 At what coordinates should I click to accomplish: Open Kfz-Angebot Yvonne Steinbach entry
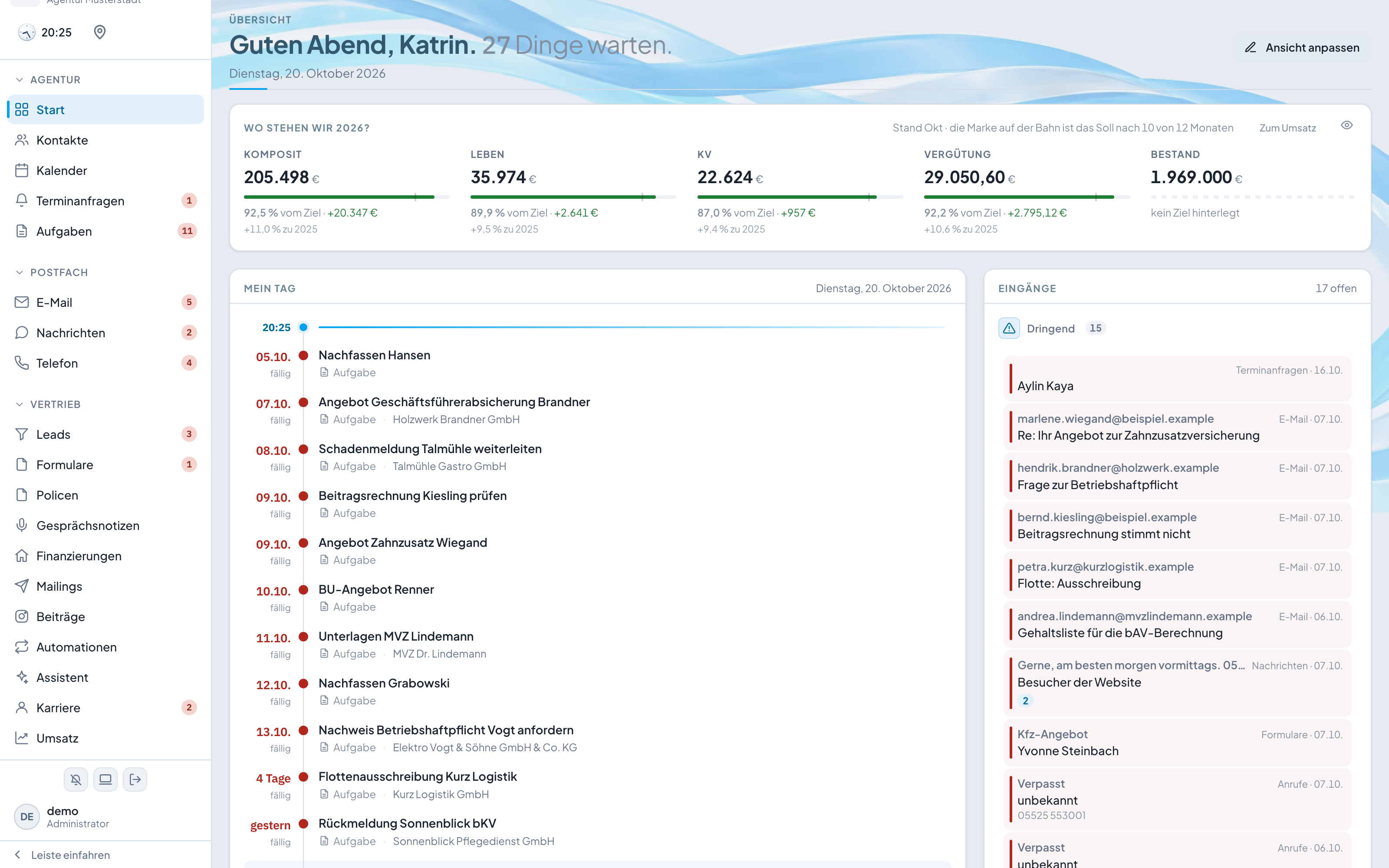[x=1177, y=743]
